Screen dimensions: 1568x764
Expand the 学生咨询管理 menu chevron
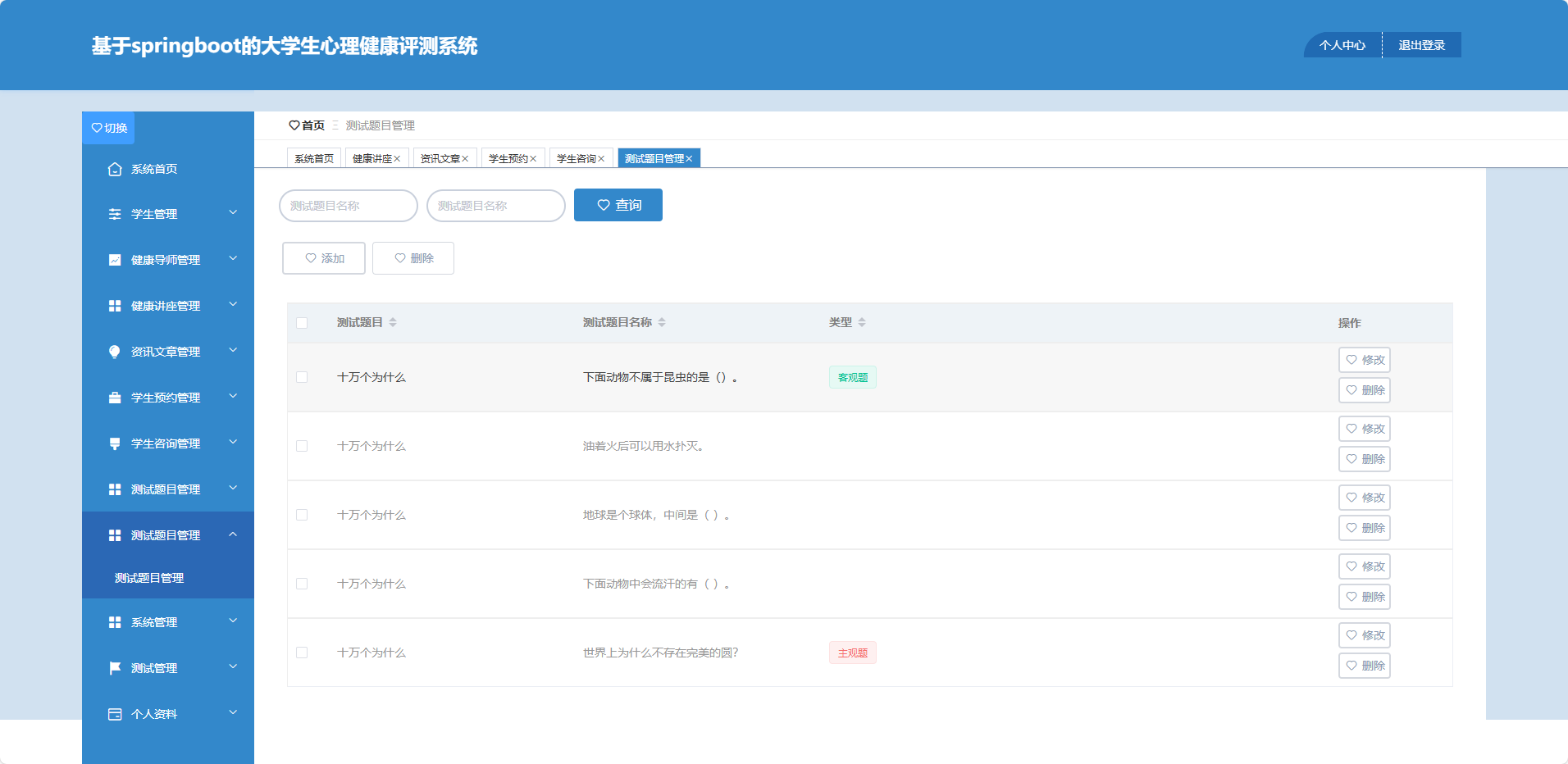coord(233,443)
